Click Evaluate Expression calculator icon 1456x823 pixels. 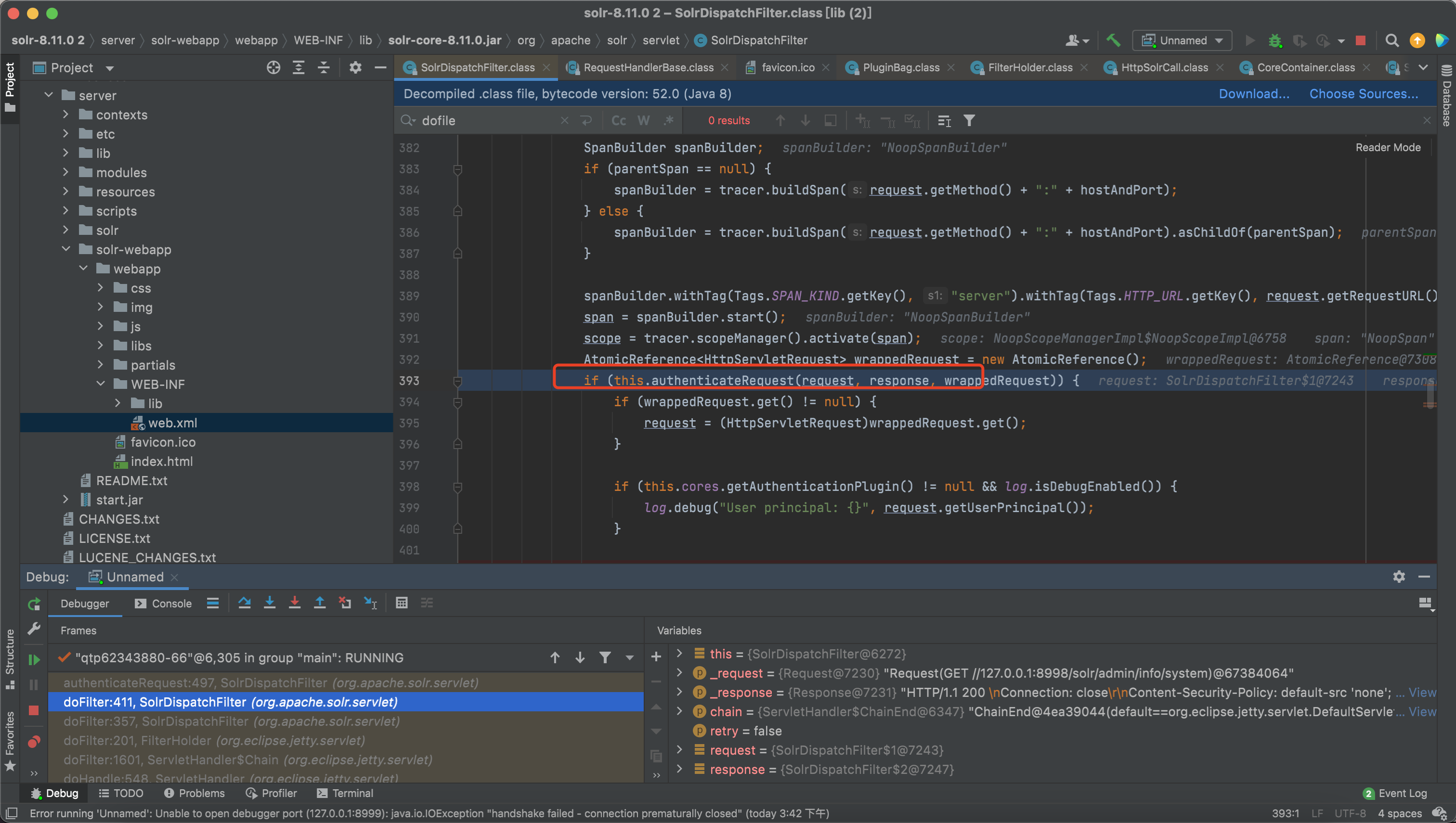402,603
